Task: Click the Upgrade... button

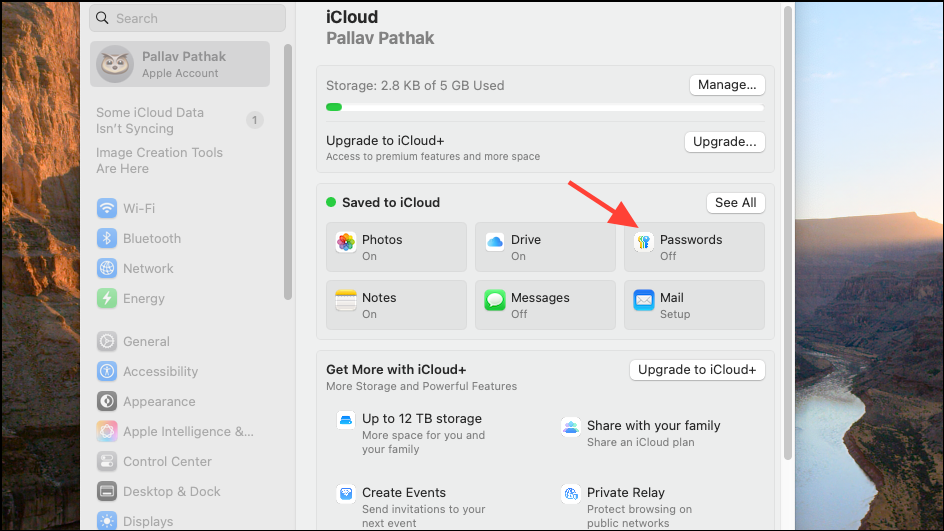Action: tap(725, 141)
